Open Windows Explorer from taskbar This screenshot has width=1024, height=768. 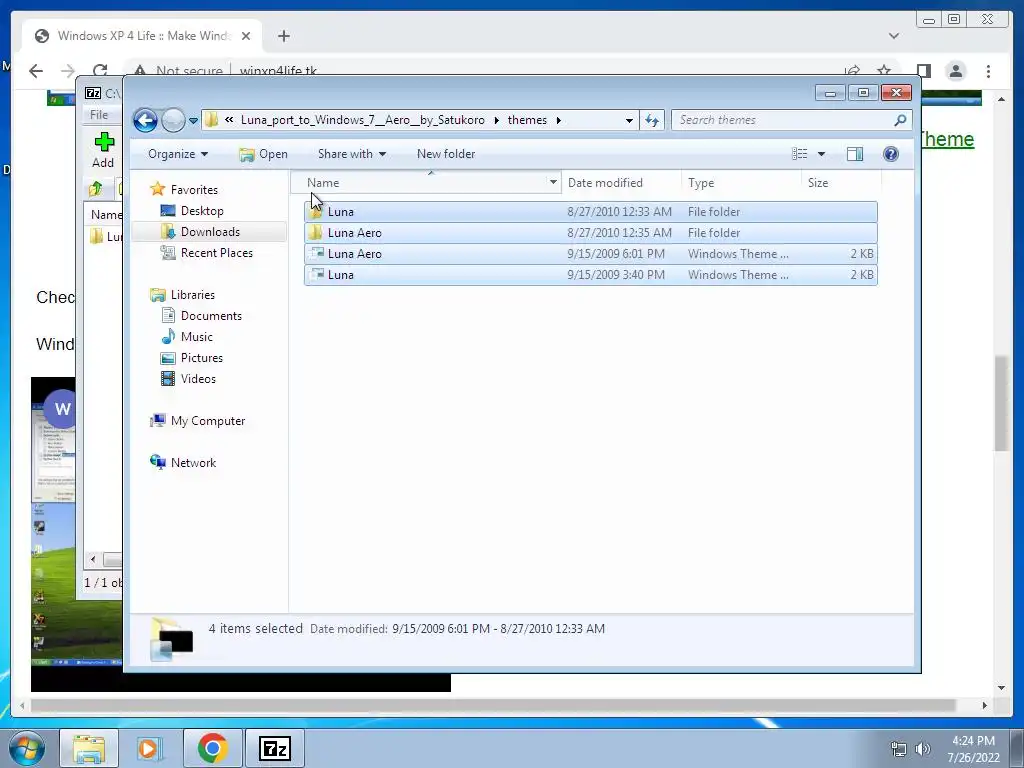(x=89, y=748)
